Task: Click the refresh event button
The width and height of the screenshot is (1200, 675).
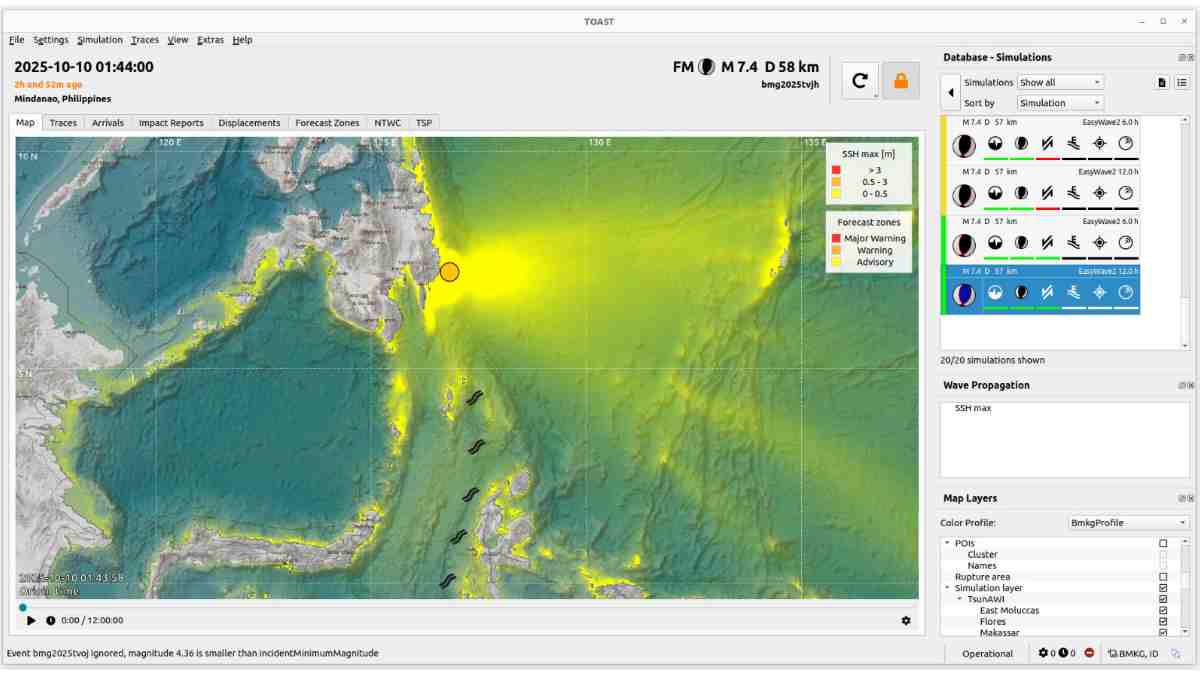Action: 859,81
